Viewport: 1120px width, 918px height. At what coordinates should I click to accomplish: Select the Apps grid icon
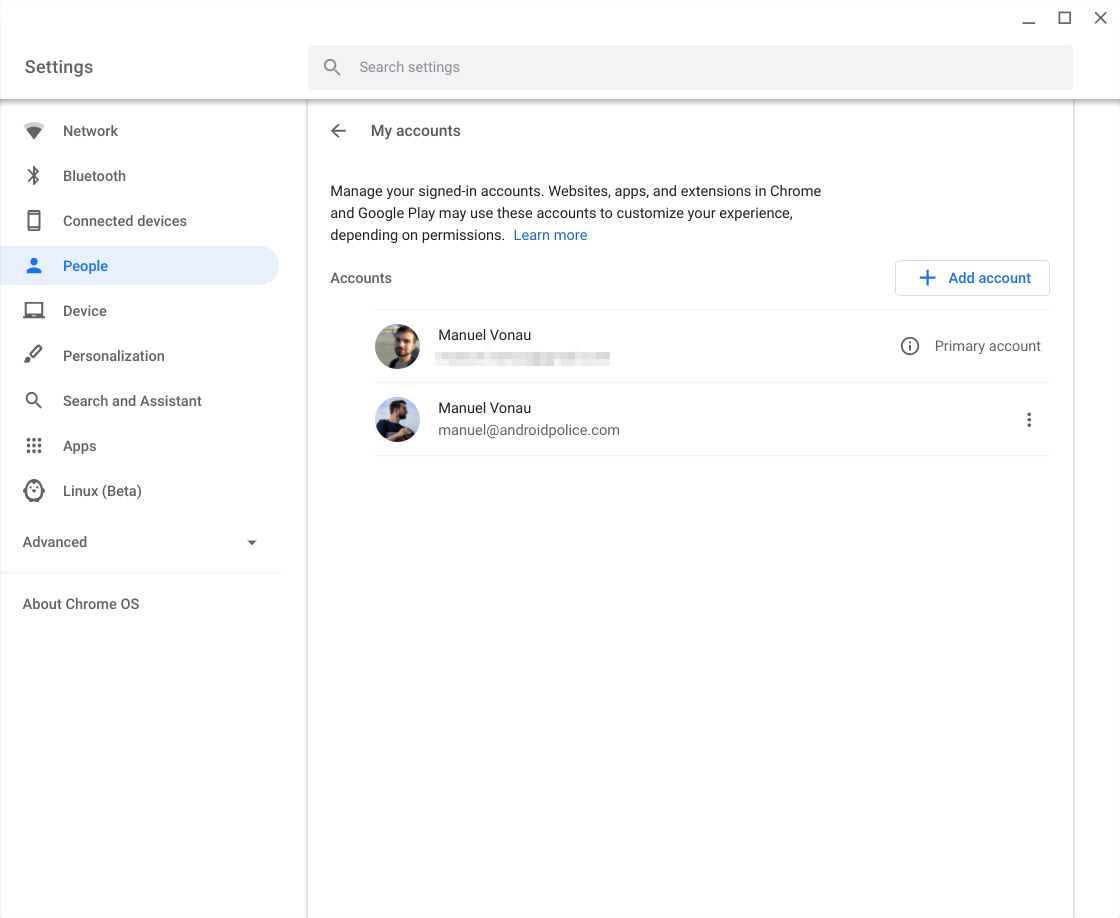tap(34, 445)
